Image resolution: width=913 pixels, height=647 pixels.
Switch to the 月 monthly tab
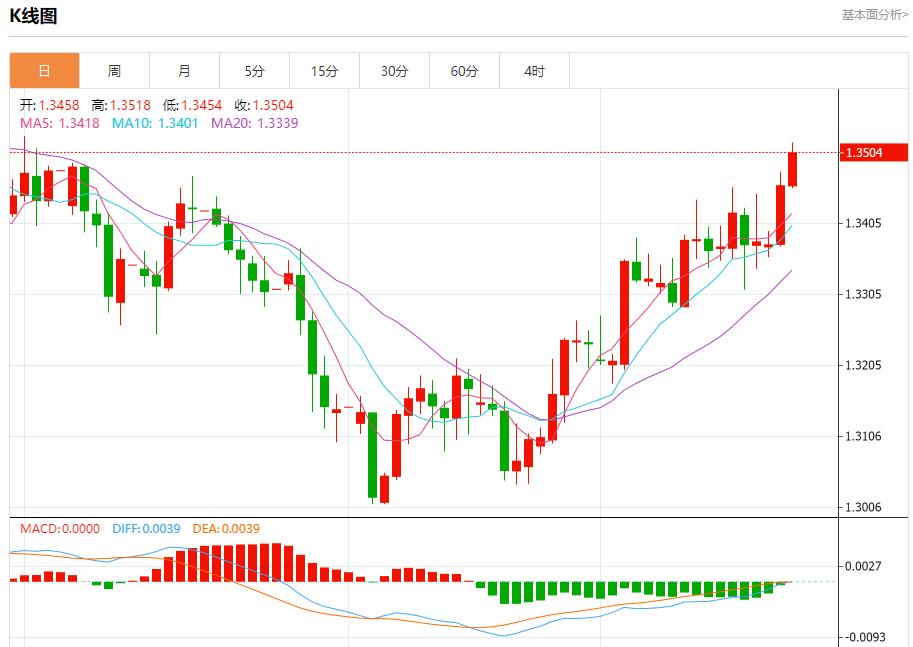[x=184, y=71]
